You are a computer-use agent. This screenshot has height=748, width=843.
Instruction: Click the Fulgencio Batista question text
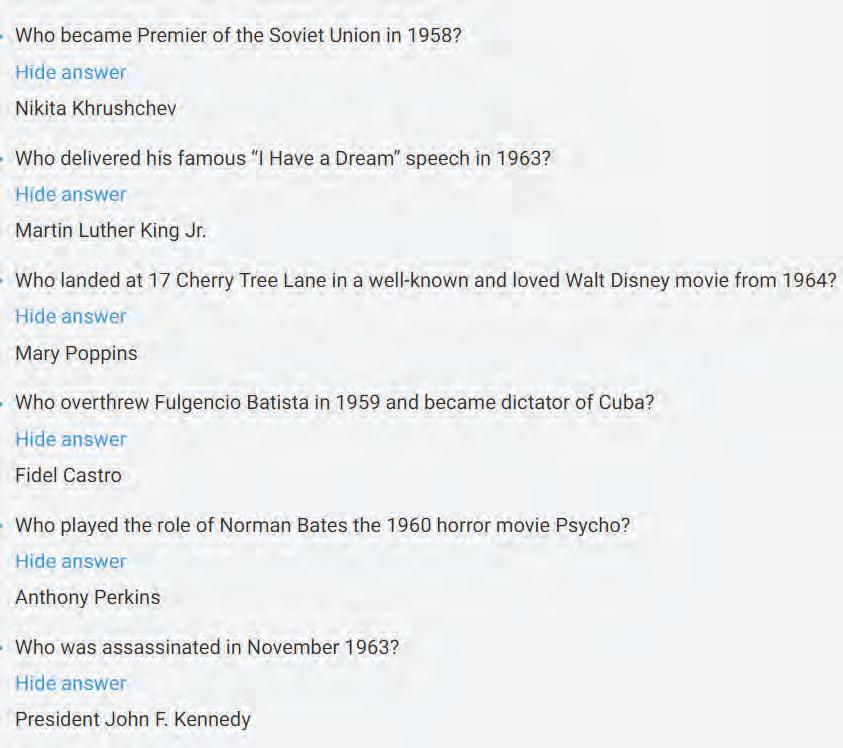pos(334,402)
